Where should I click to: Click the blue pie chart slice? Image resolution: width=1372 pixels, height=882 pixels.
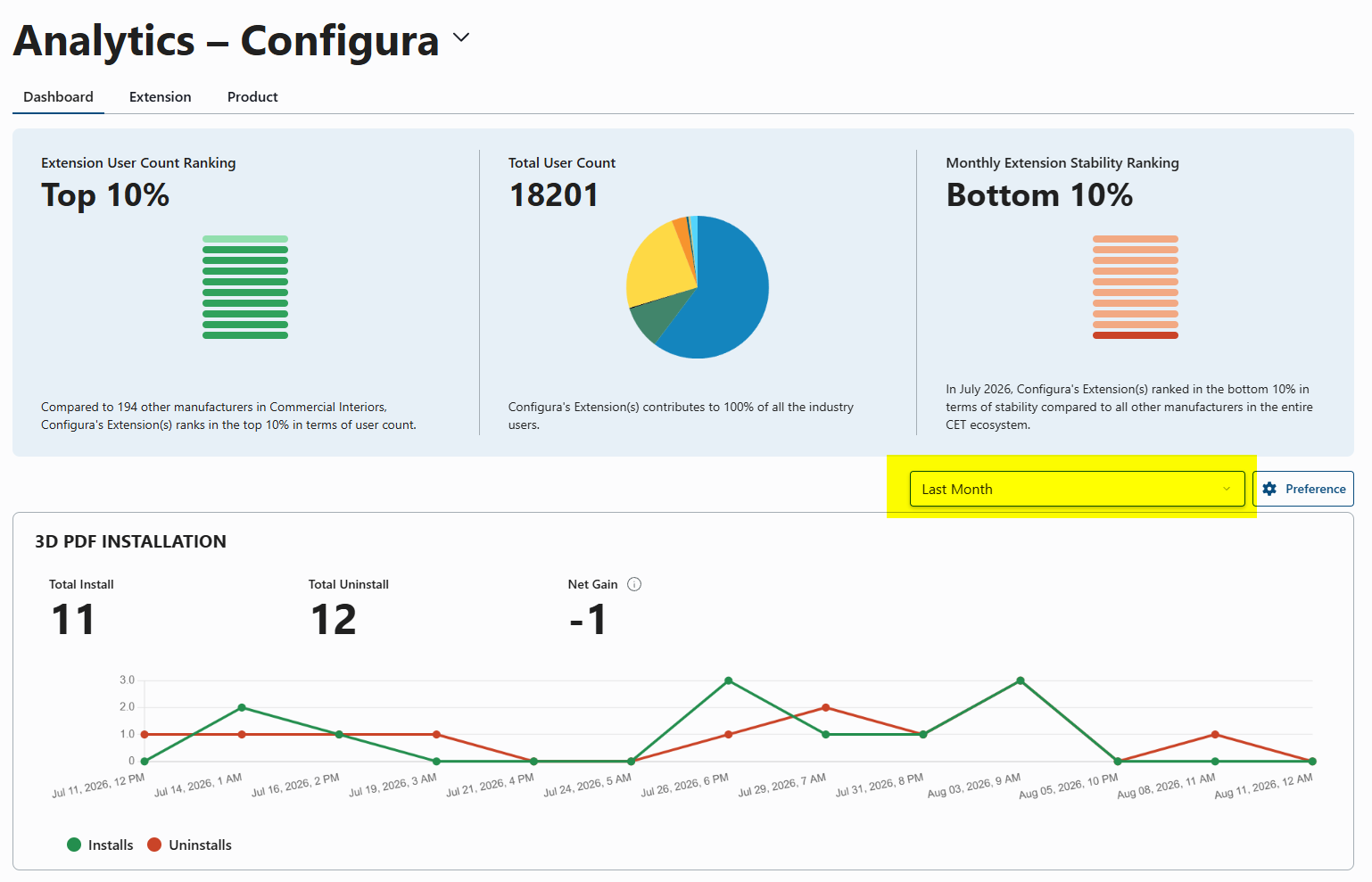point(727,294)
